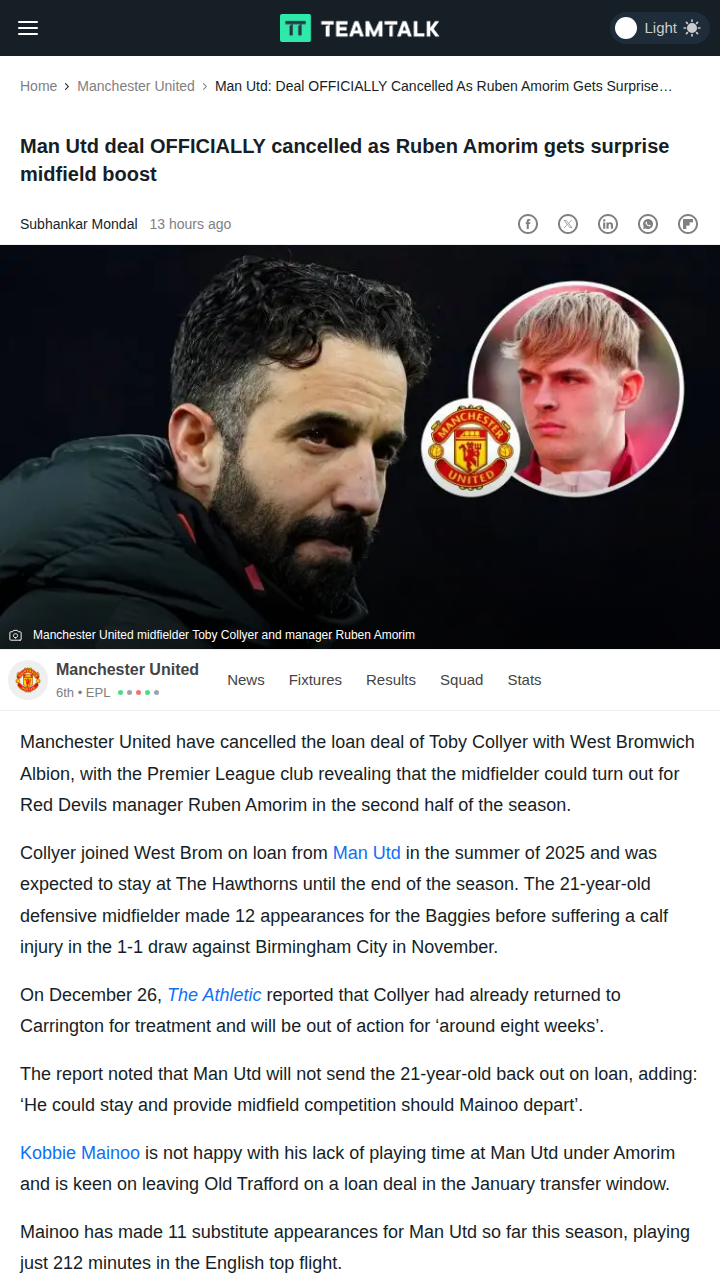Screen dimensions: 720x1280
Task: Go to Home breadcrumb
Action: pyautogui.click(x=38, y=86)
